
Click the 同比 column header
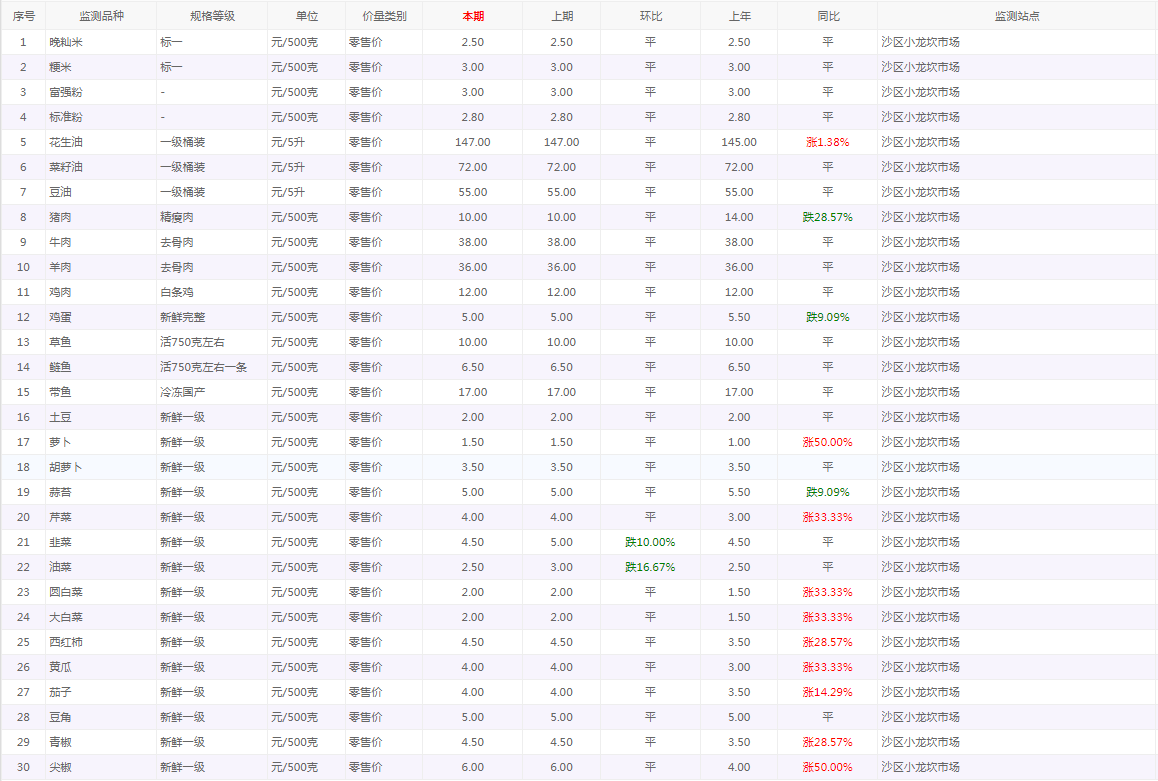tap(827, 16)
